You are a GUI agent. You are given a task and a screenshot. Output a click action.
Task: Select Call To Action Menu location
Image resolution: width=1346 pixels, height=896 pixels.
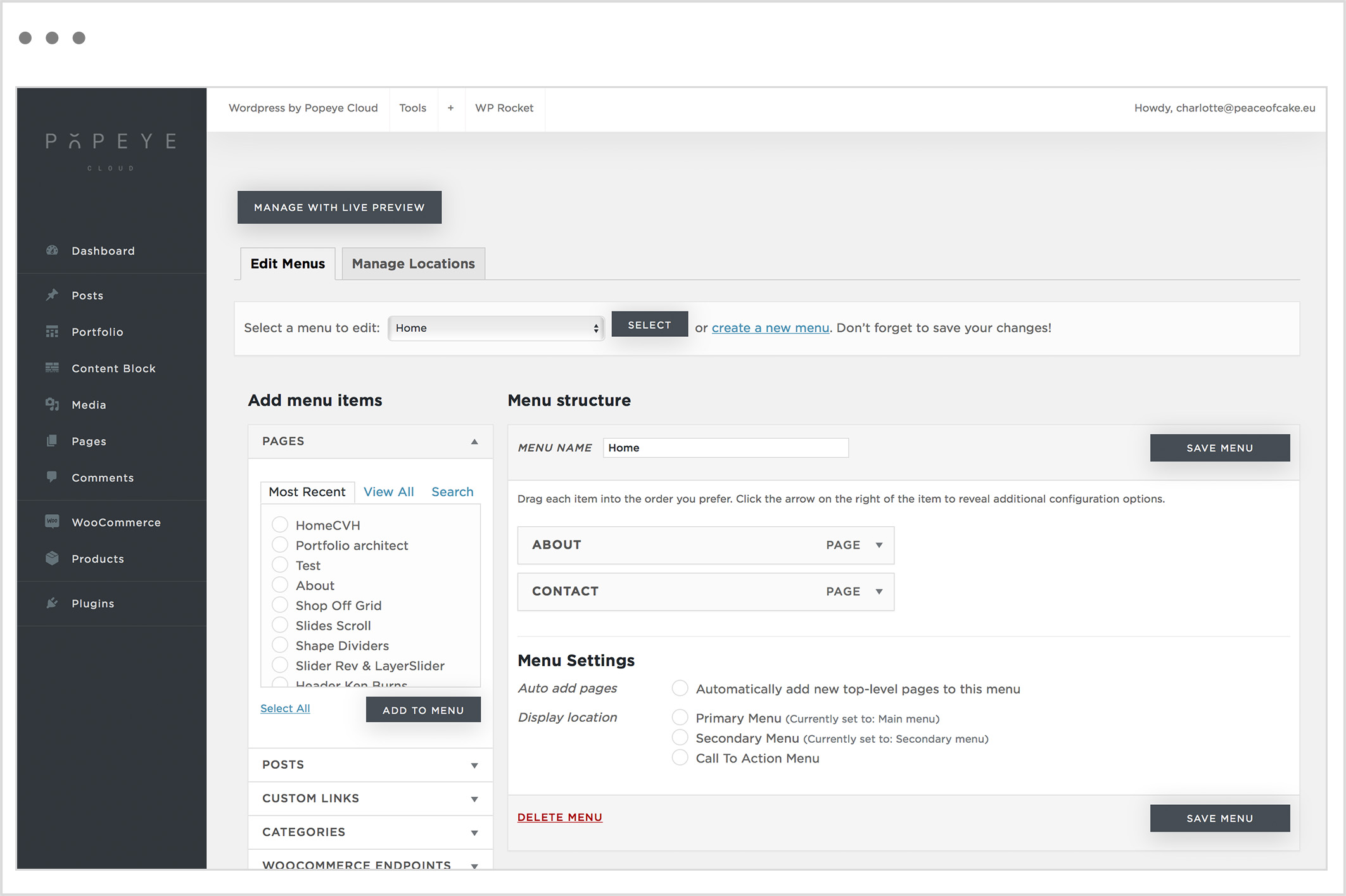pos(680,758)
